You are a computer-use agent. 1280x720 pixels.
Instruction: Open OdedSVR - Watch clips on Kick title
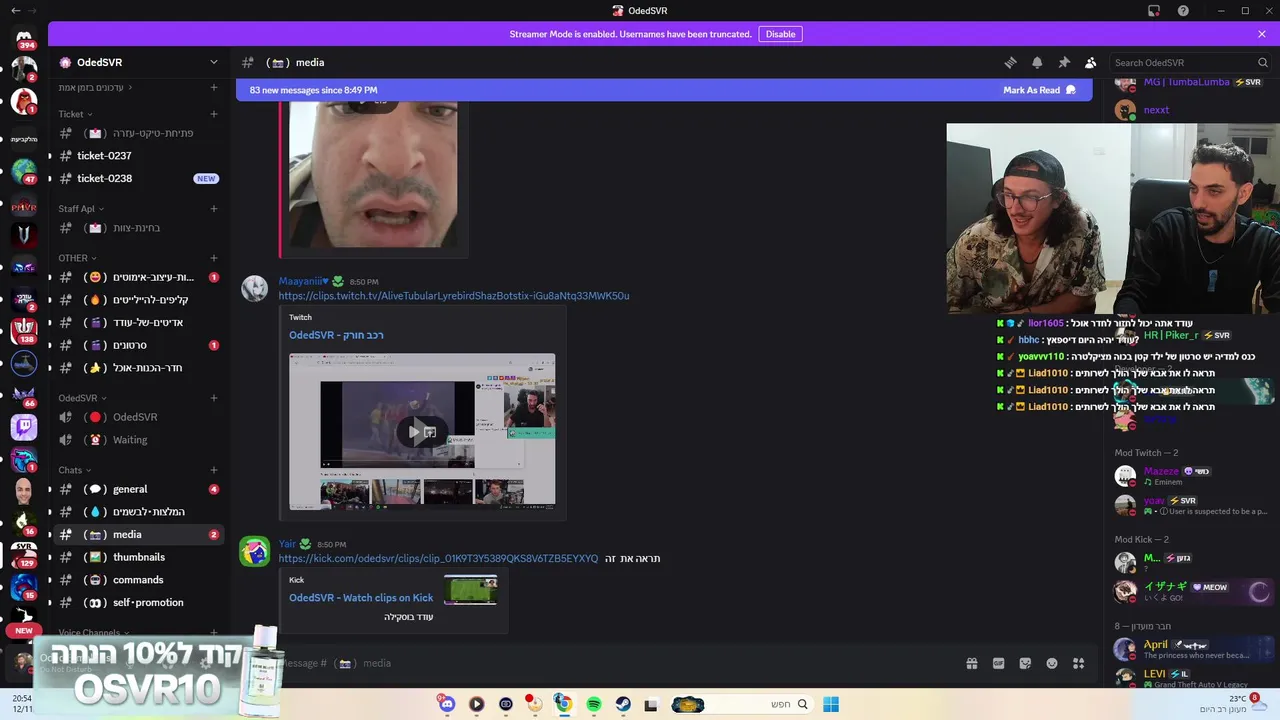coord(361,598)
